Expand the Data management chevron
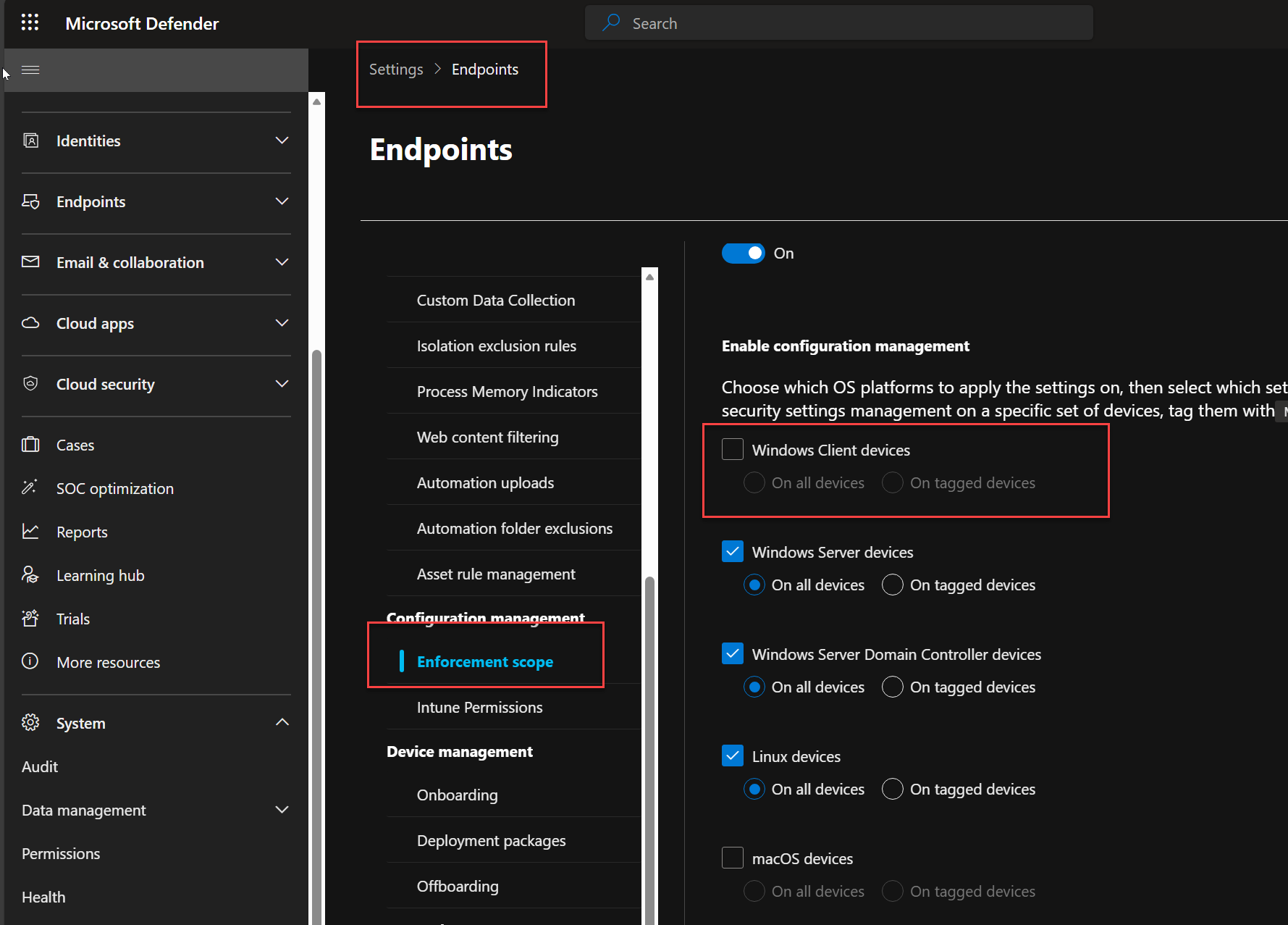Screen dimensions: 1288x925 click(x=282, y=810)
